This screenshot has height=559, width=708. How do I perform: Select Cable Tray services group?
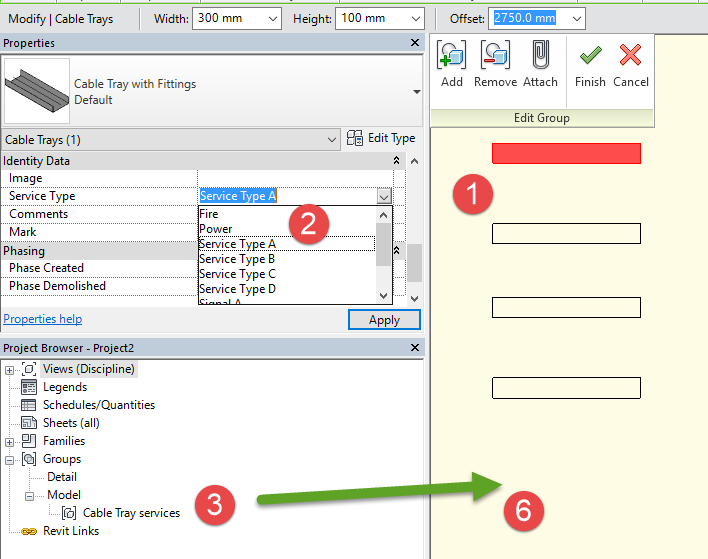click(131, 513)
